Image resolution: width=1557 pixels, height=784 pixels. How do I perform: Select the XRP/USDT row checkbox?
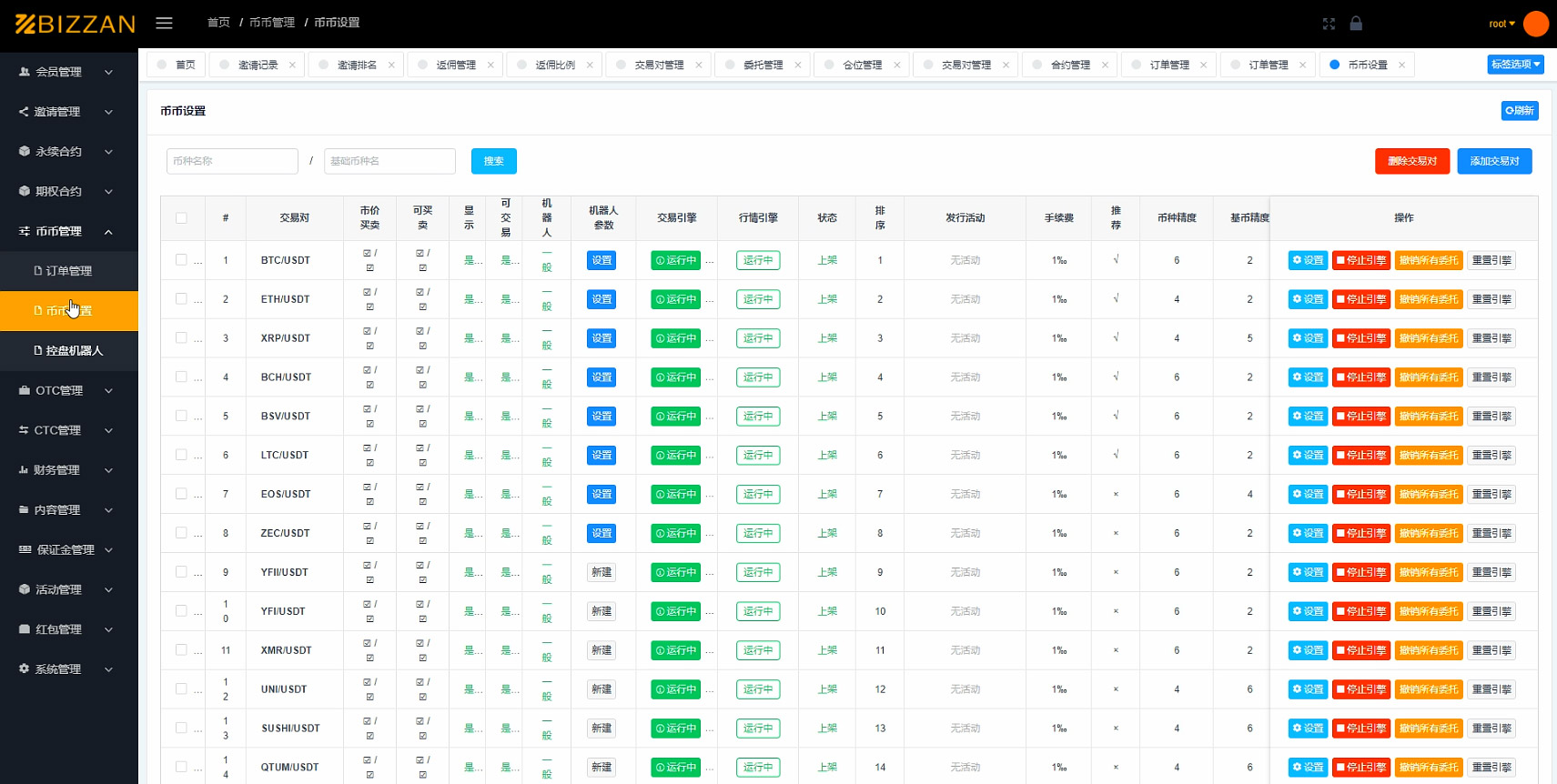coord(181,338)
